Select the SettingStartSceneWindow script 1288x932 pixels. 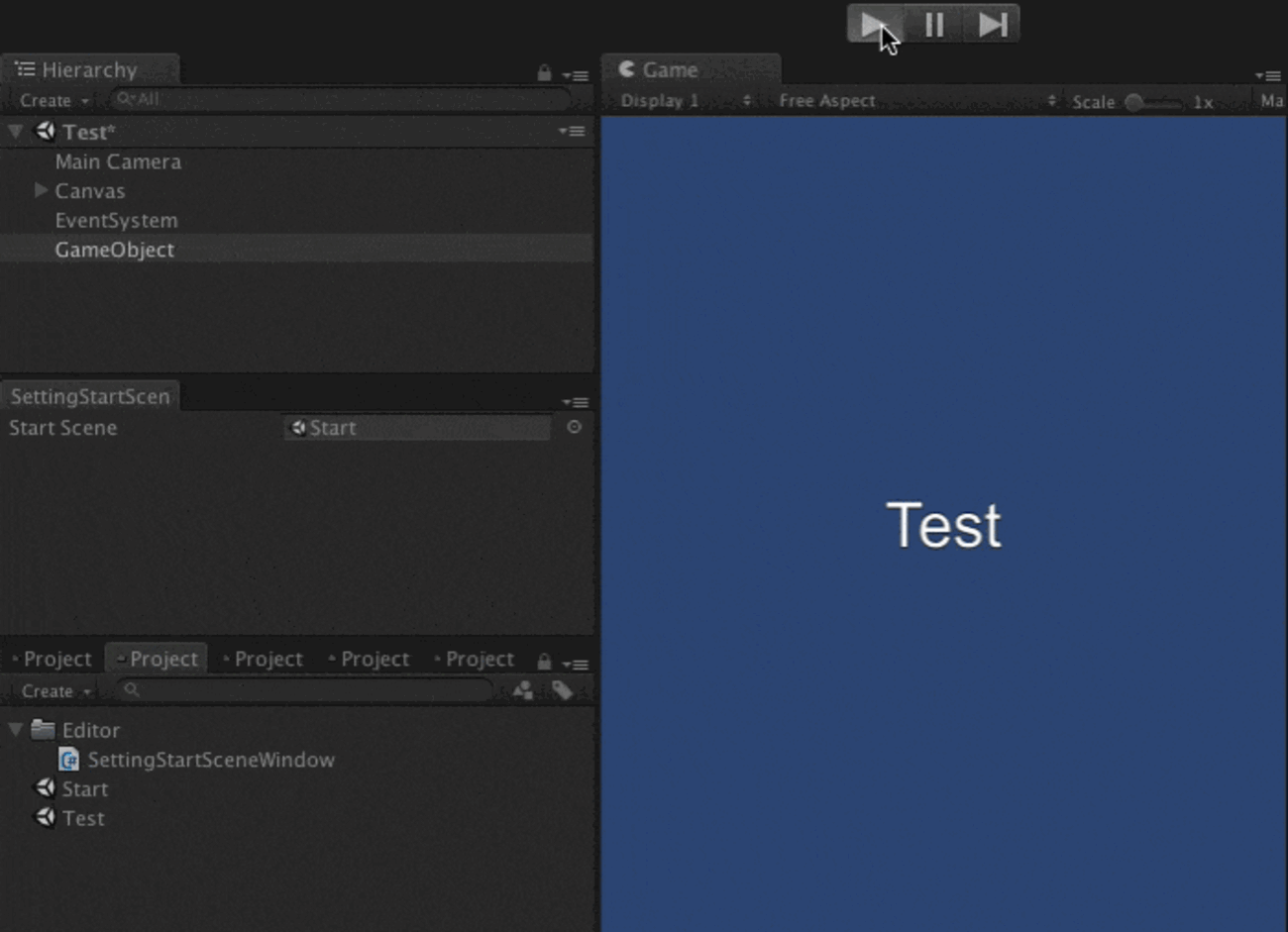(197, 760)
